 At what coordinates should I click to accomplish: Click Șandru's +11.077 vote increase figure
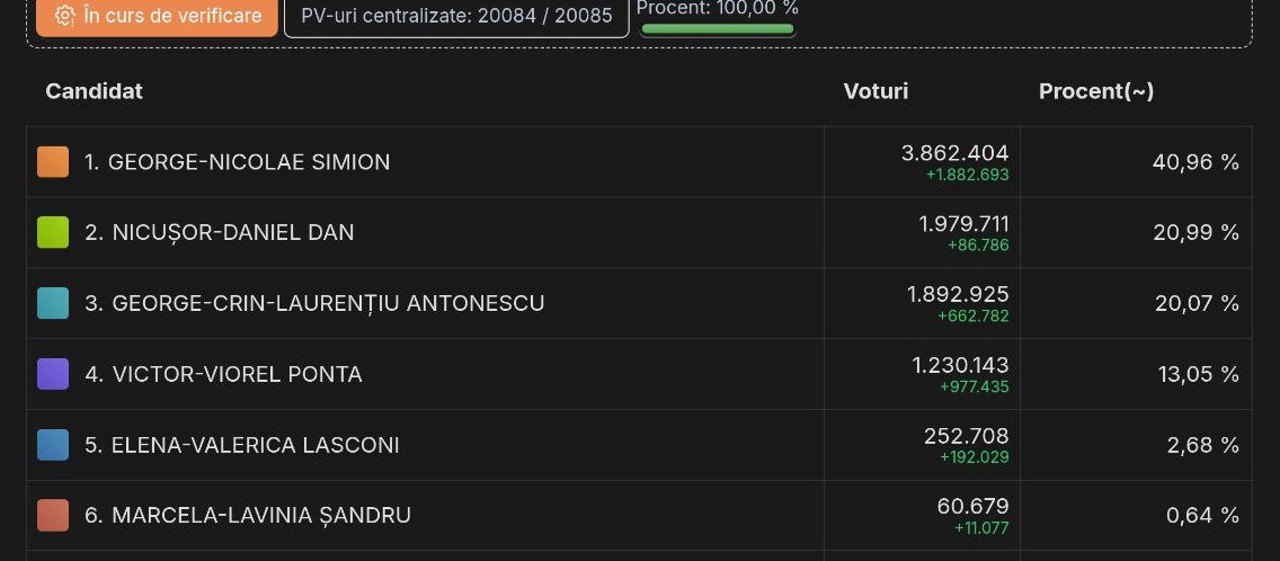pyautogui.click(x=981, y=528)
